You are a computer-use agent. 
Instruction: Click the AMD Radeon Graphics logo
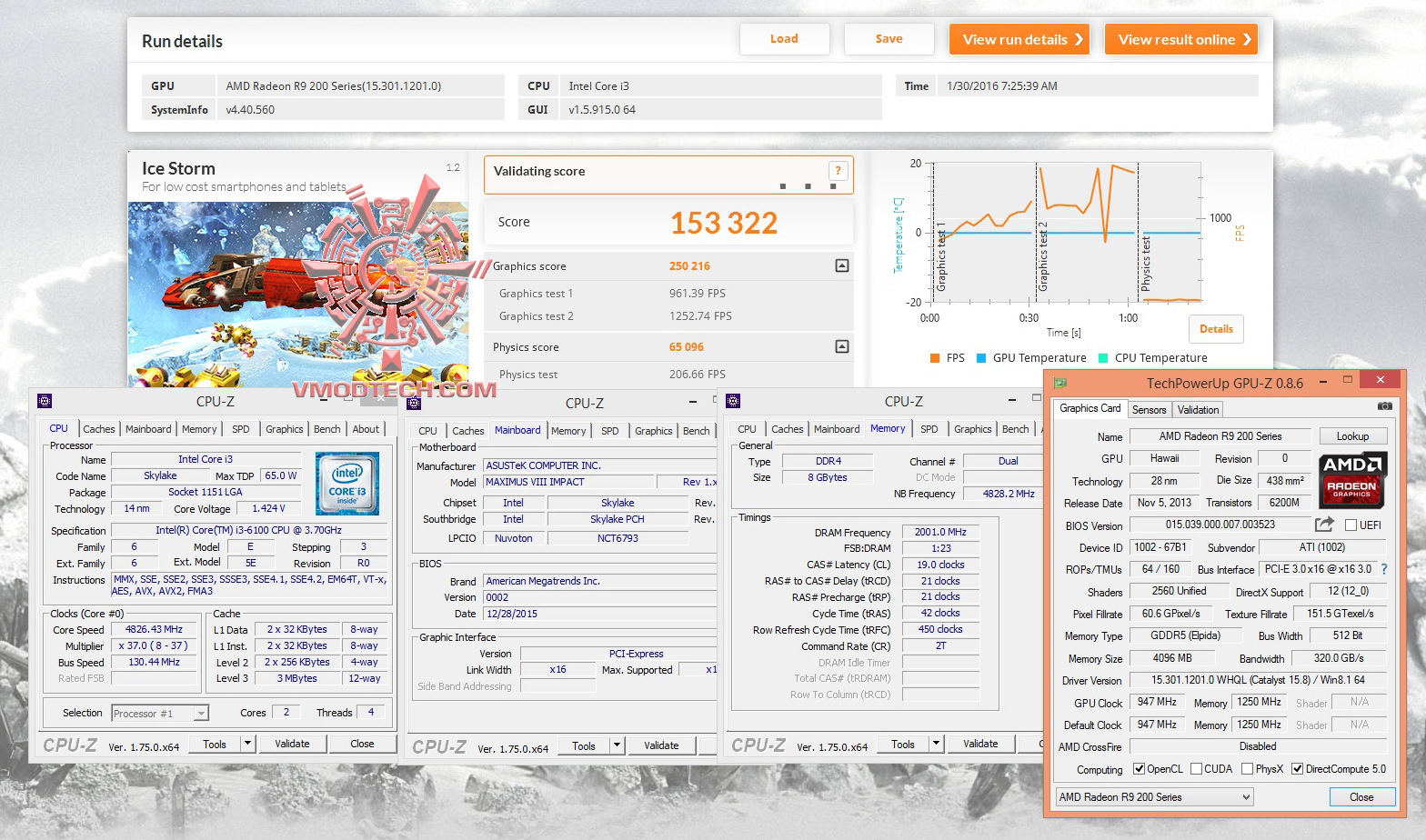pos(1352,480)
